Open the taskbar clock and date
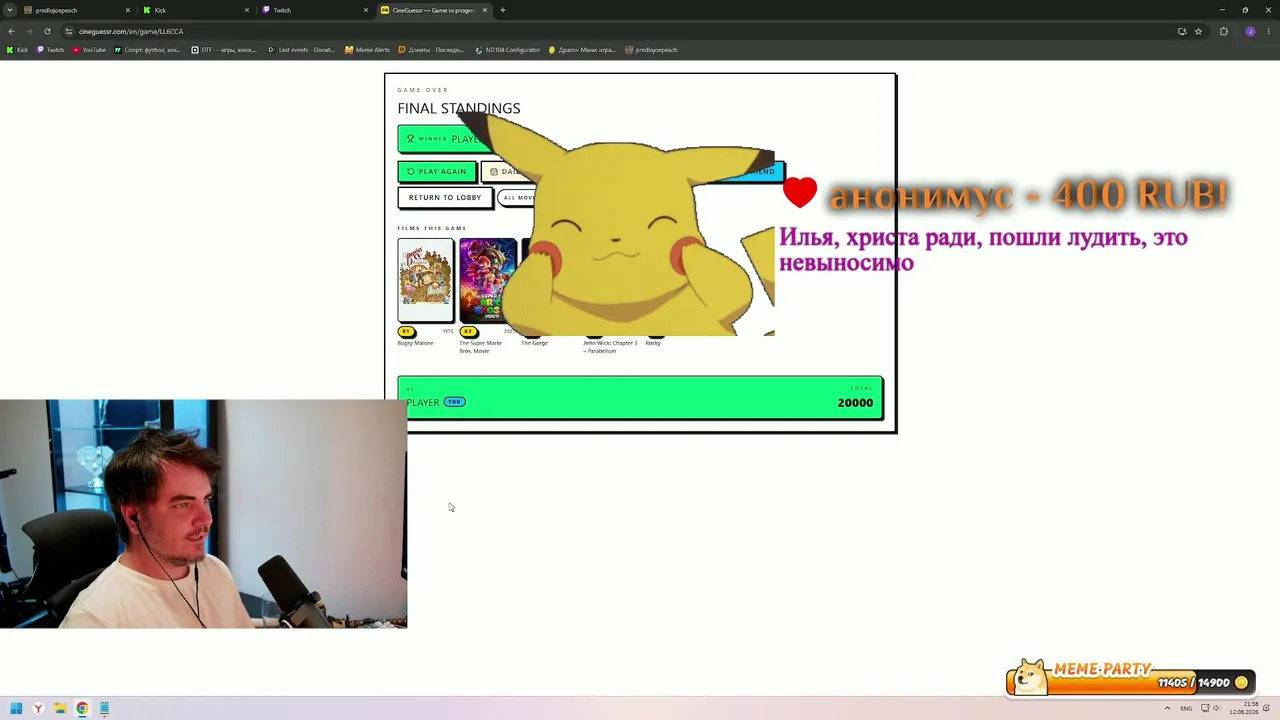This screenshot has width=1280, height=720. tap(1244, 709)
